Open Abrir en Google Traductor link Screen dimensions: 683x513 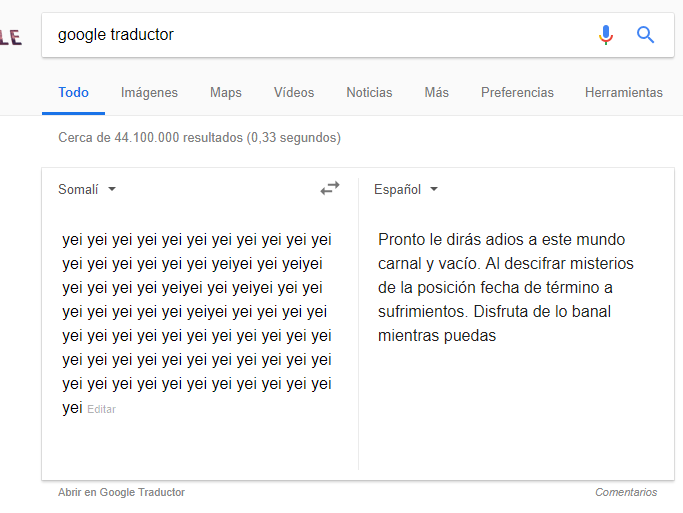click(x=122, y=492)
